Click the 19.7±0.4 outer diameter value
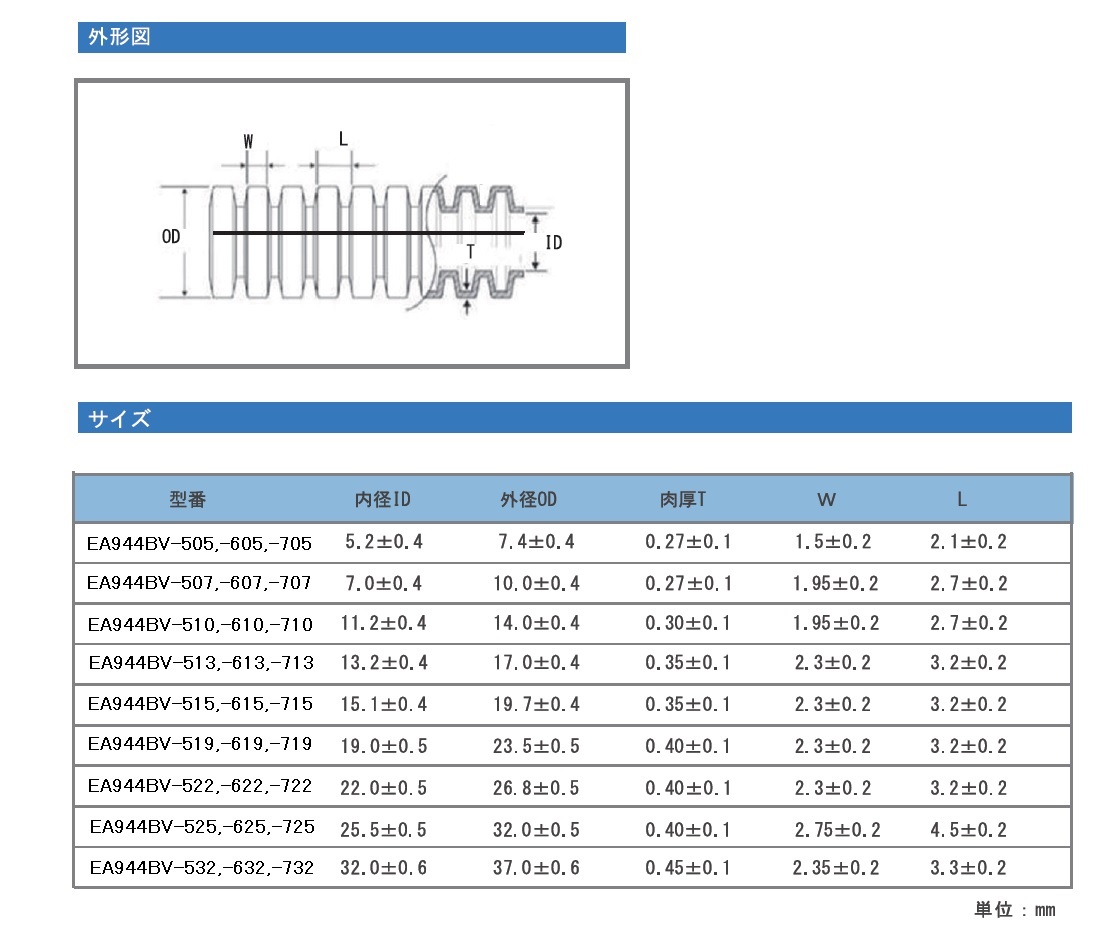This screenshot has width=1109, height=939. coord(536,704)
